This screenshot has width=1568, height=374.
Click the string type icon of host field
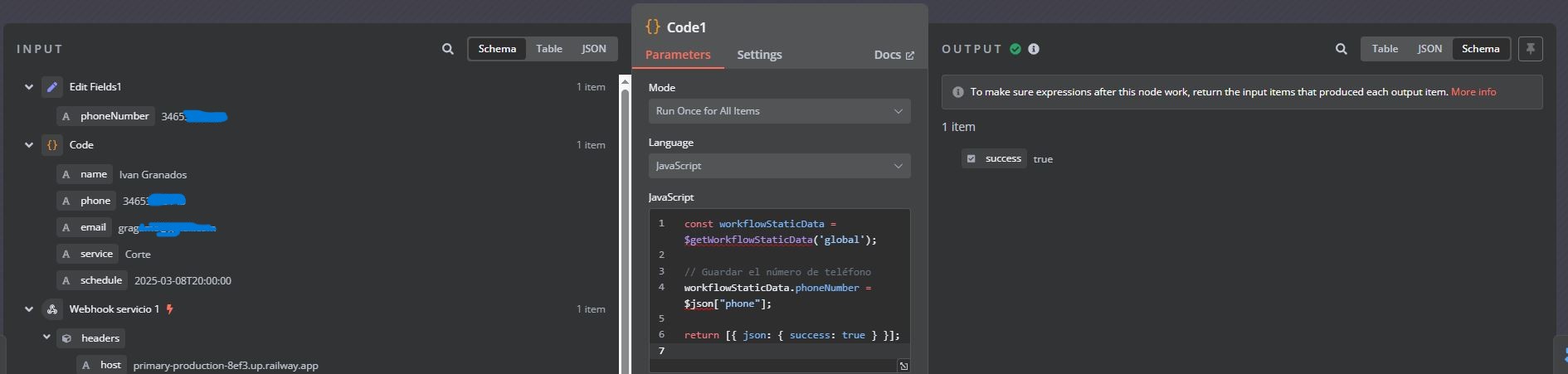click(86, 366)
